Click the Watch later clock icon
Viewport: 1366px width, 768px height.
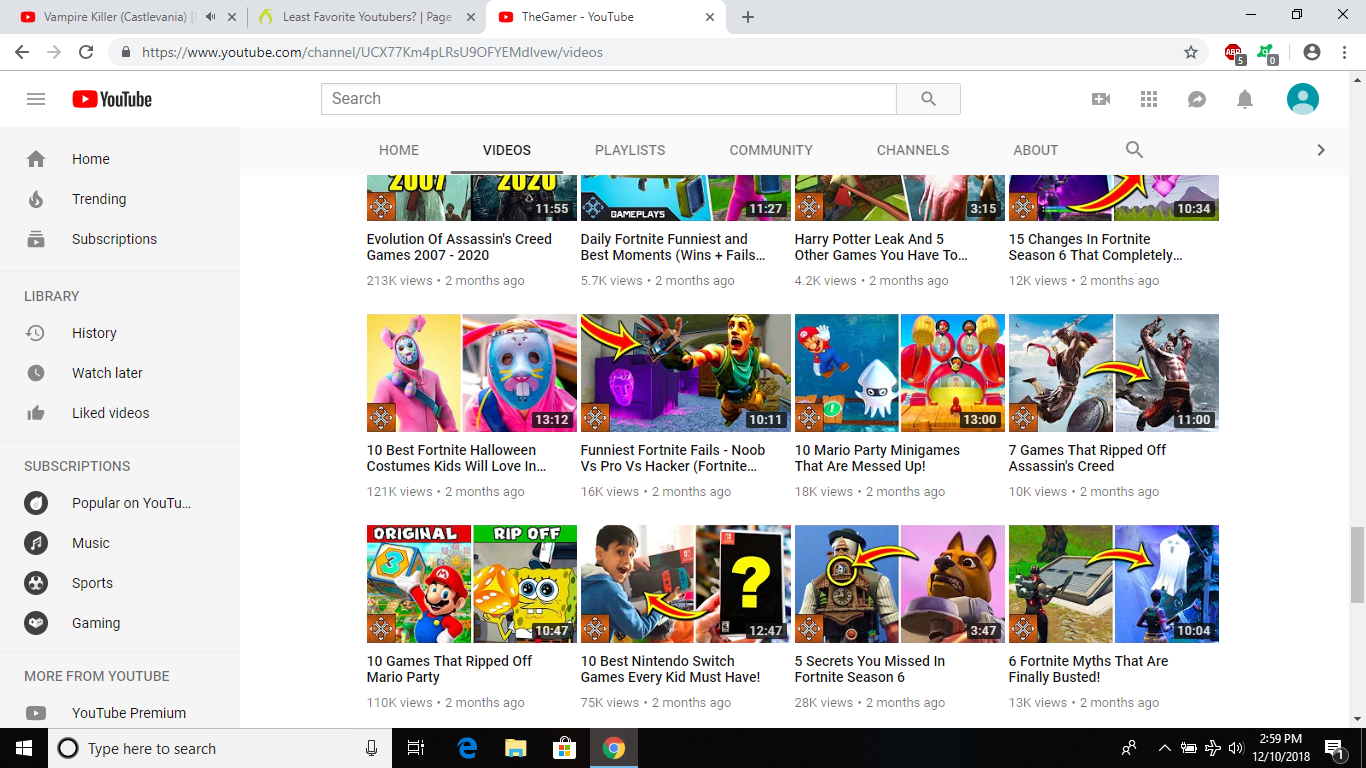[36, 373]
